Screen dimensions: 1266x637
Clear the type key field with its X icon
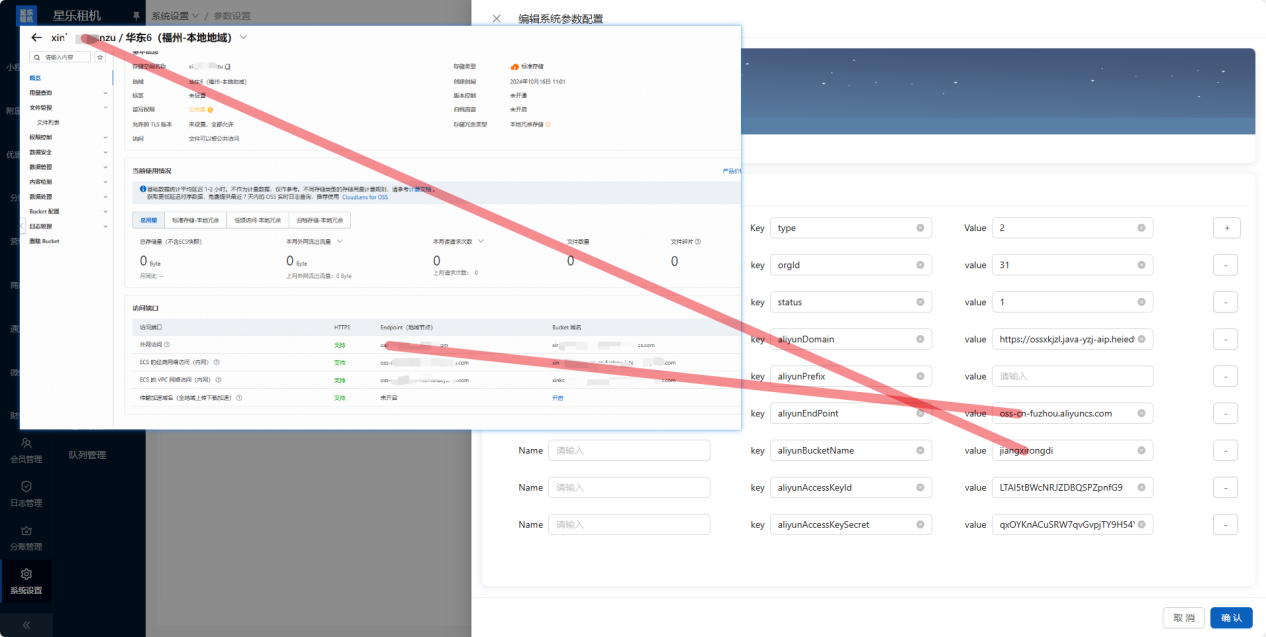pyautogui.click(x=920, y=228)
